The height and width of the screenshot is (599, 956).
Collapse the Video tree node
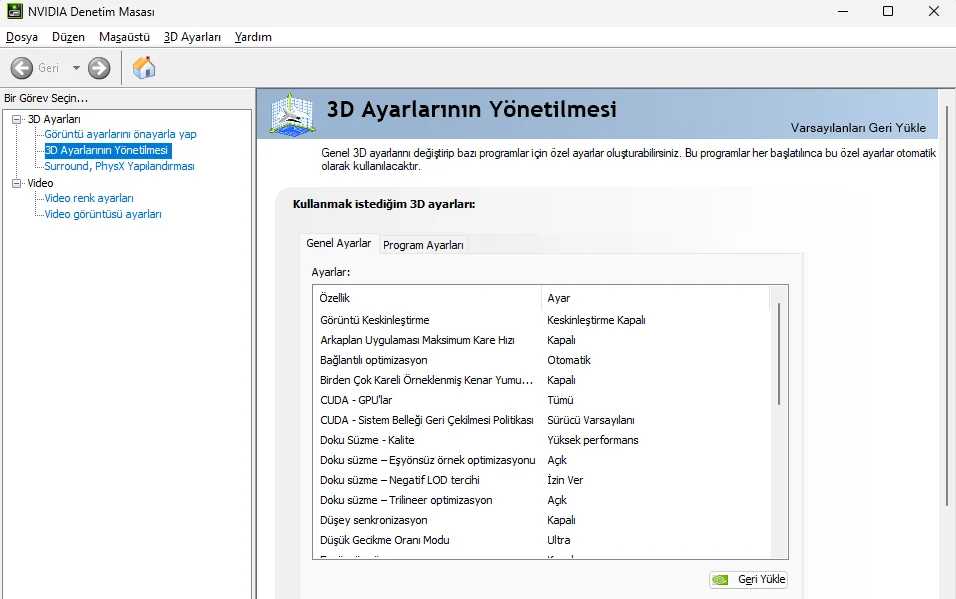click(x=16, y=183)
